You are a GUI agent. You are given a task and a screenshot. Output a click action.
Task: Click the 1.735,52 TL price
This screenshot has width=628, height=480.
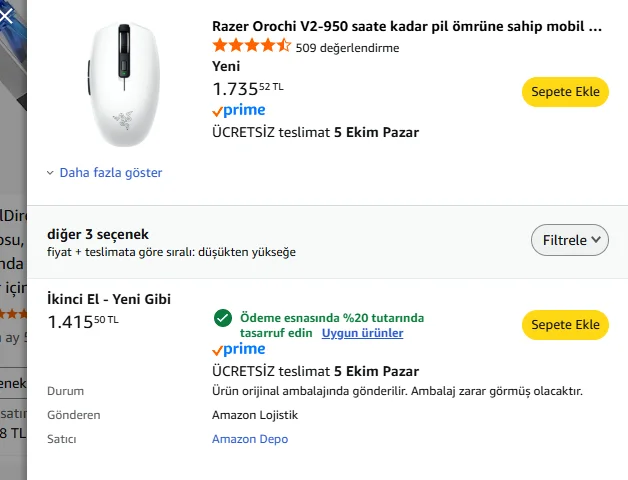point(247,88)
